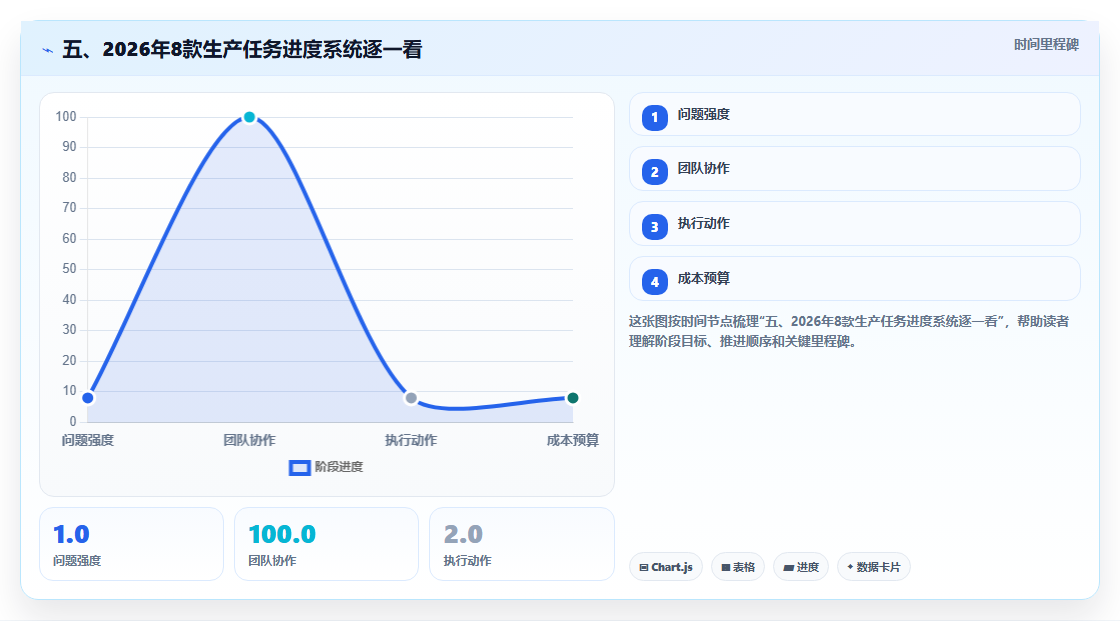Viewport: 1120px width, 621px height.
Task: Click the 成本预算 green data point
Action: click(x=572, y=398)
